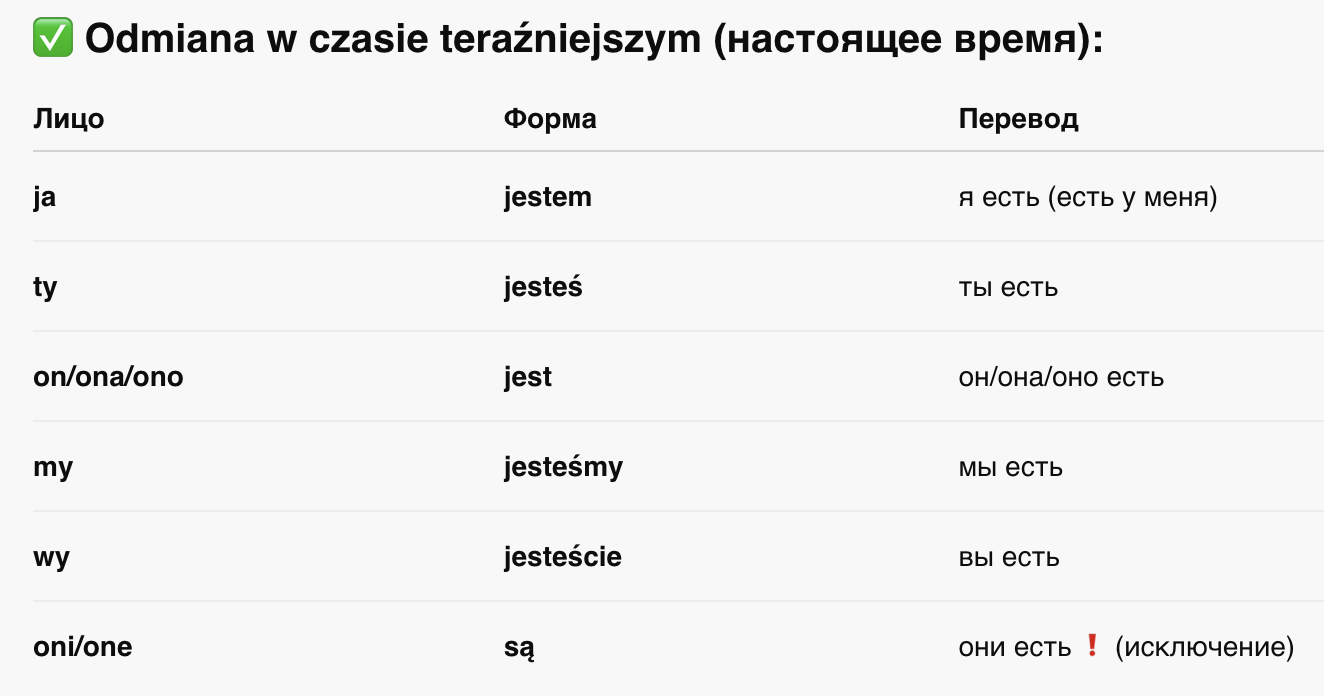
Task: Click the verb form 'jesteś'
Action: [543, 288]
